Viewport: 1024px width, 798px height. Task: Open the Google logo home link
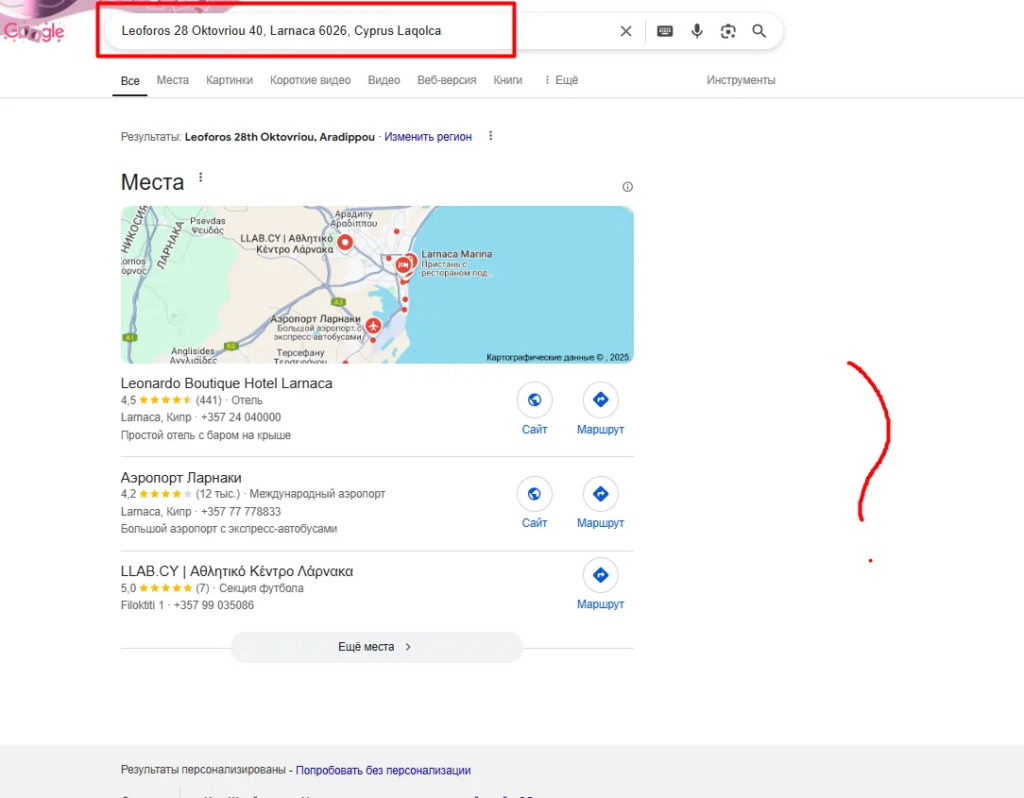coord(34,31)
